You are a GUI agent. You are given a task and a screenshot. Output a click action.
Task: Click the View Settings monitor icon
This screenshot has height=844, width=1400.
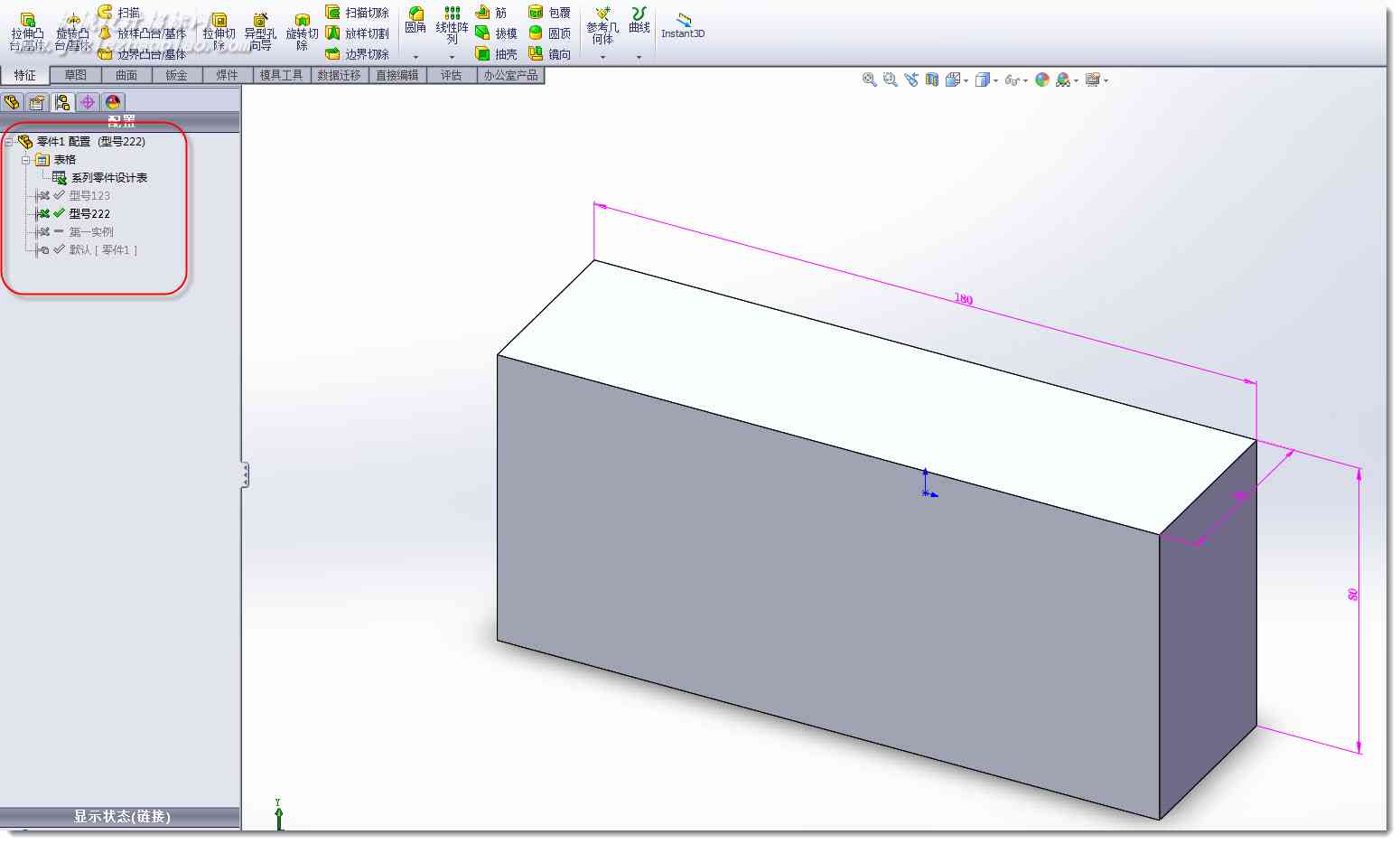tap(1093, 80)
